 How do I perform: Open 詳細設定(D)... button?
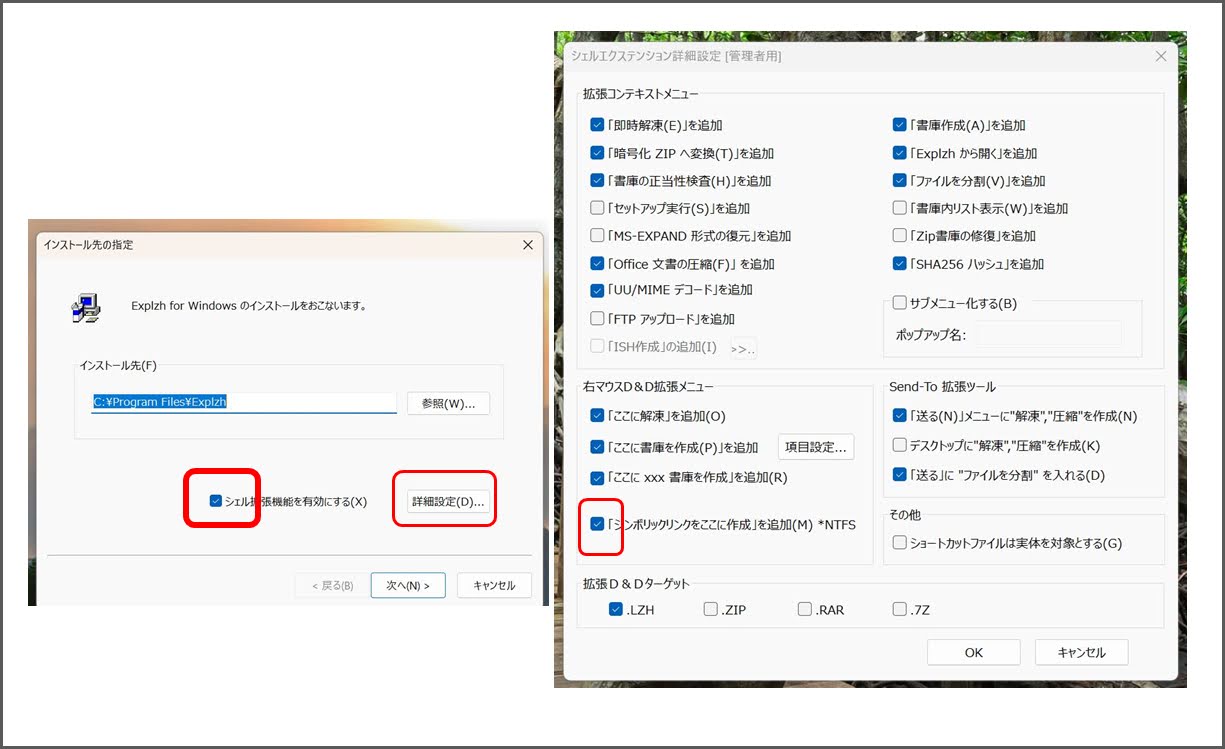click(448, 501)
